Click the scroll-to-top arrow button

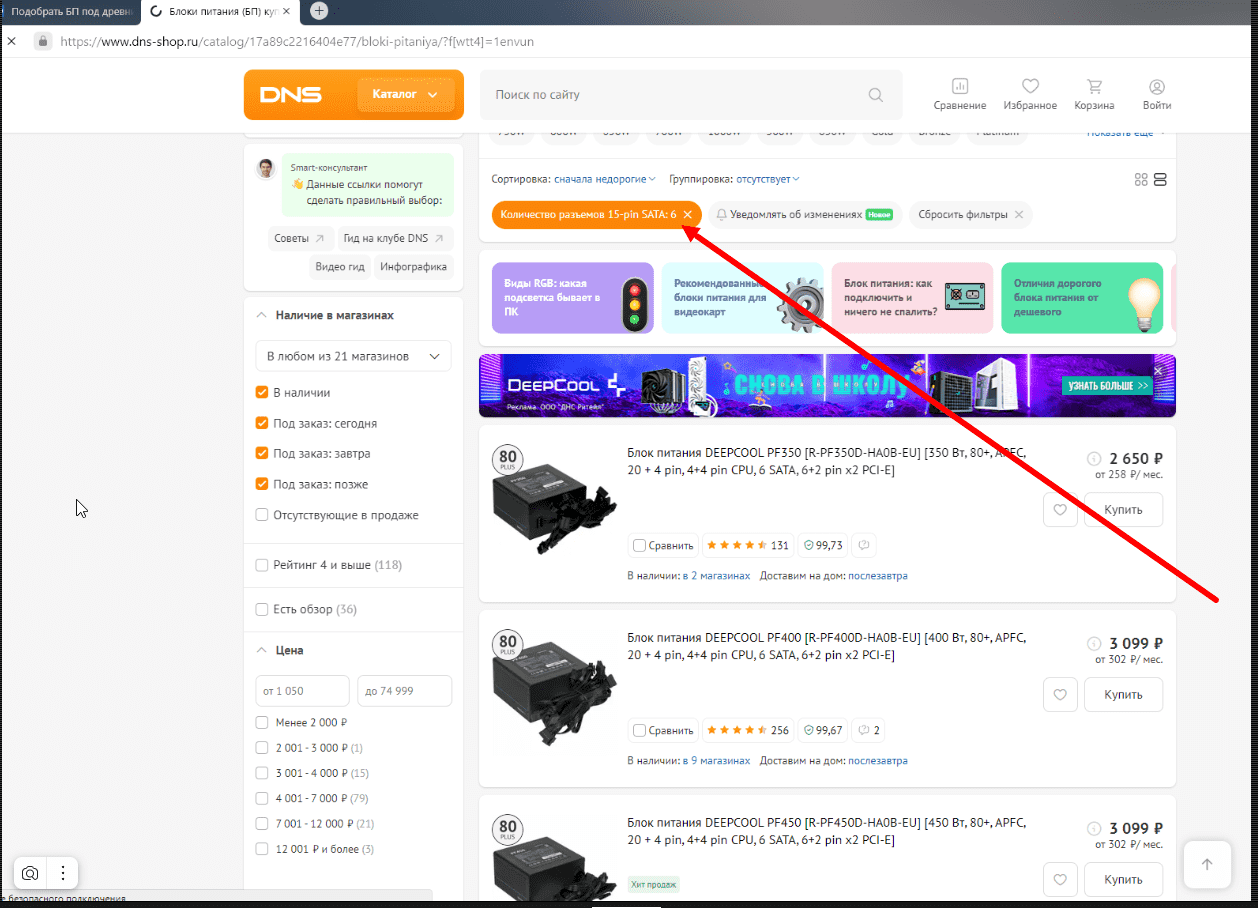[x=1207, y=864]
